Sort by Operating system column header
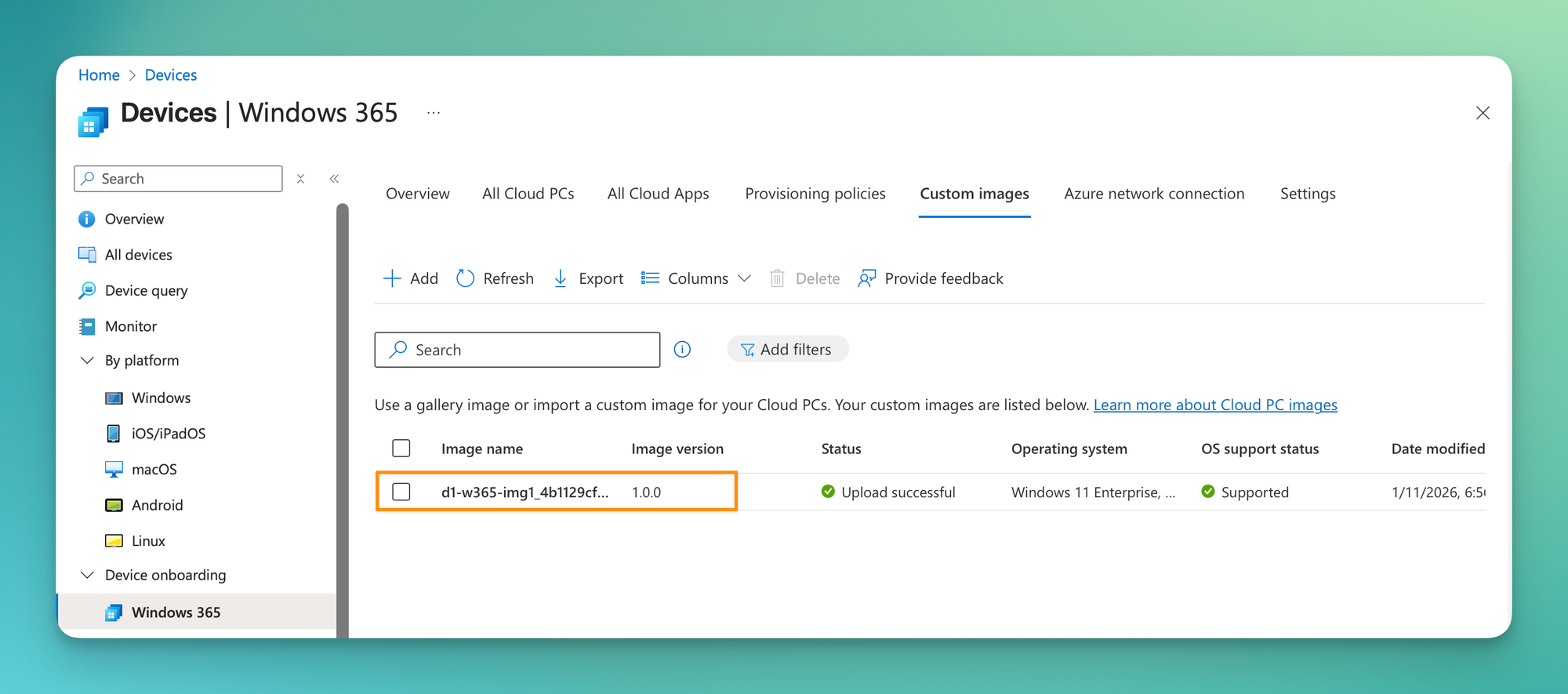Viewport: 1568px width, 694px height. click(1069, 449)
